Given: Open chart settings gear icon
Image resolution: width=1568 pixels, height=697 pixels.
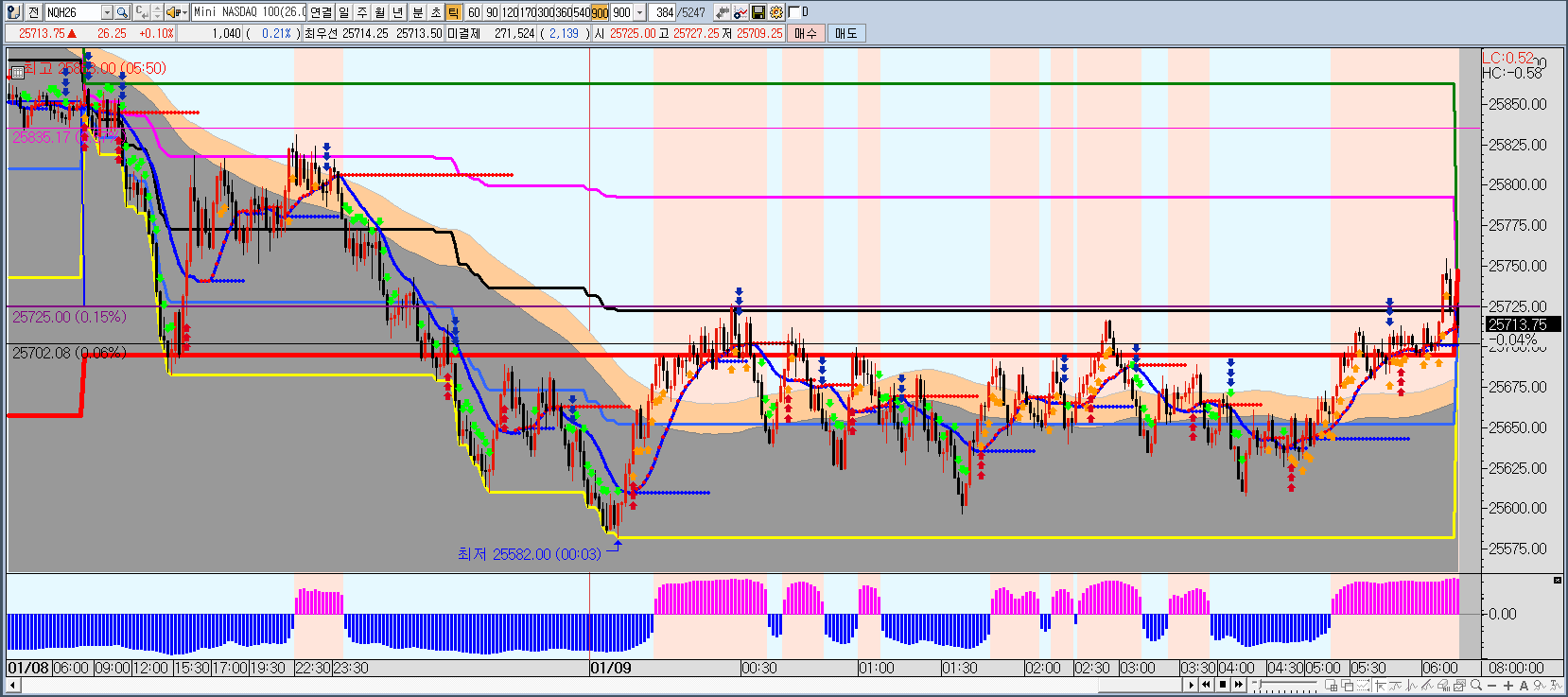Looking at the screenshot, I should [776, 12].
